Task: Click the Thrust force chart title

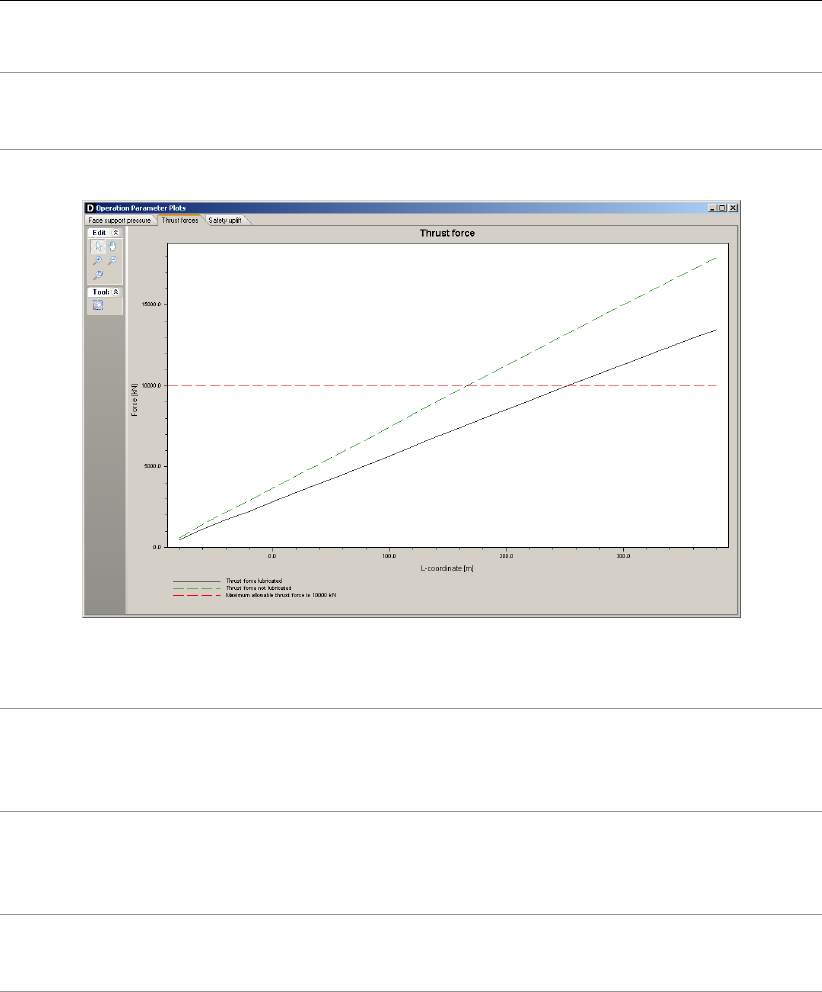Action: 447,233
